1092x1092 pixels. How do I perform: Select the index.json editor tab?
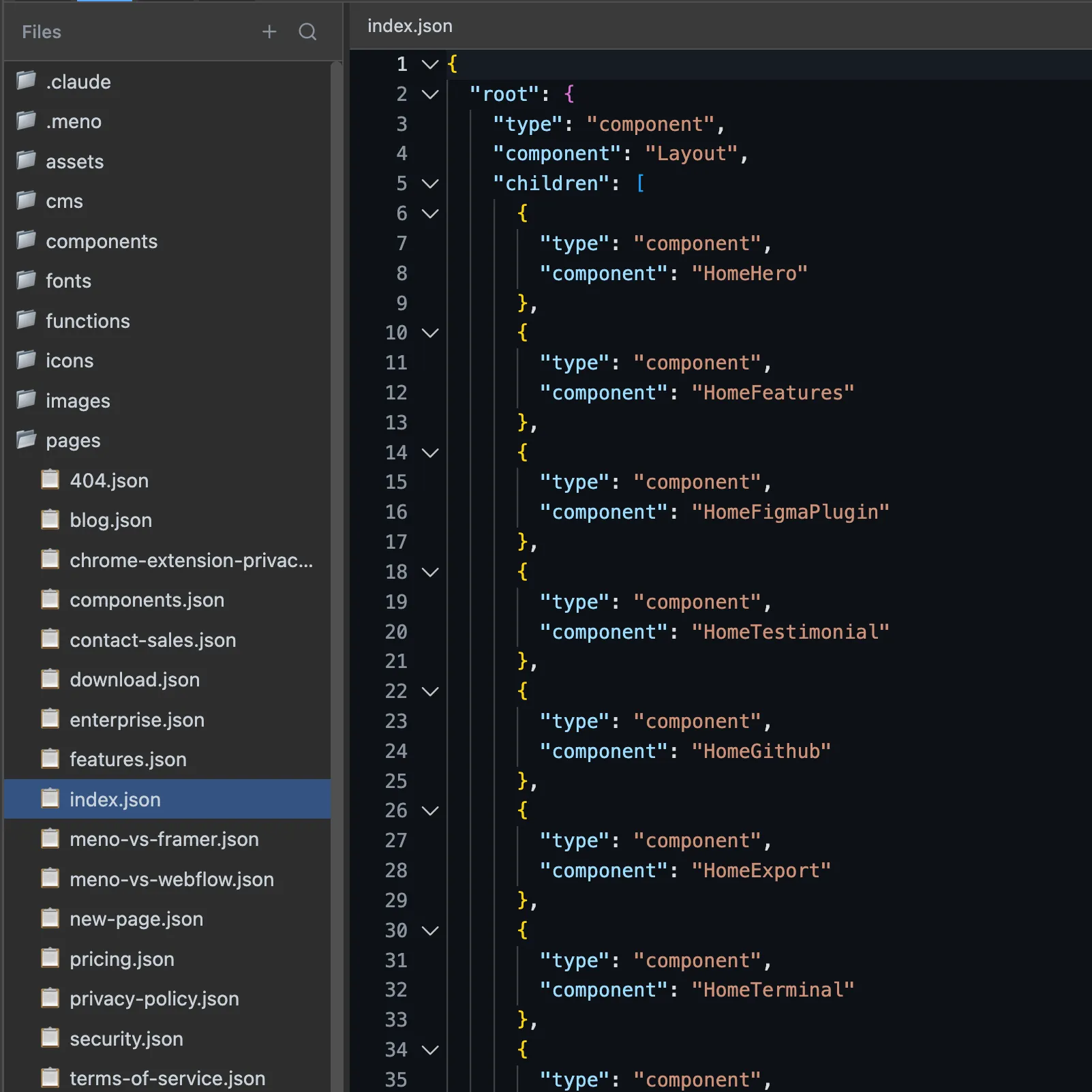410,26
